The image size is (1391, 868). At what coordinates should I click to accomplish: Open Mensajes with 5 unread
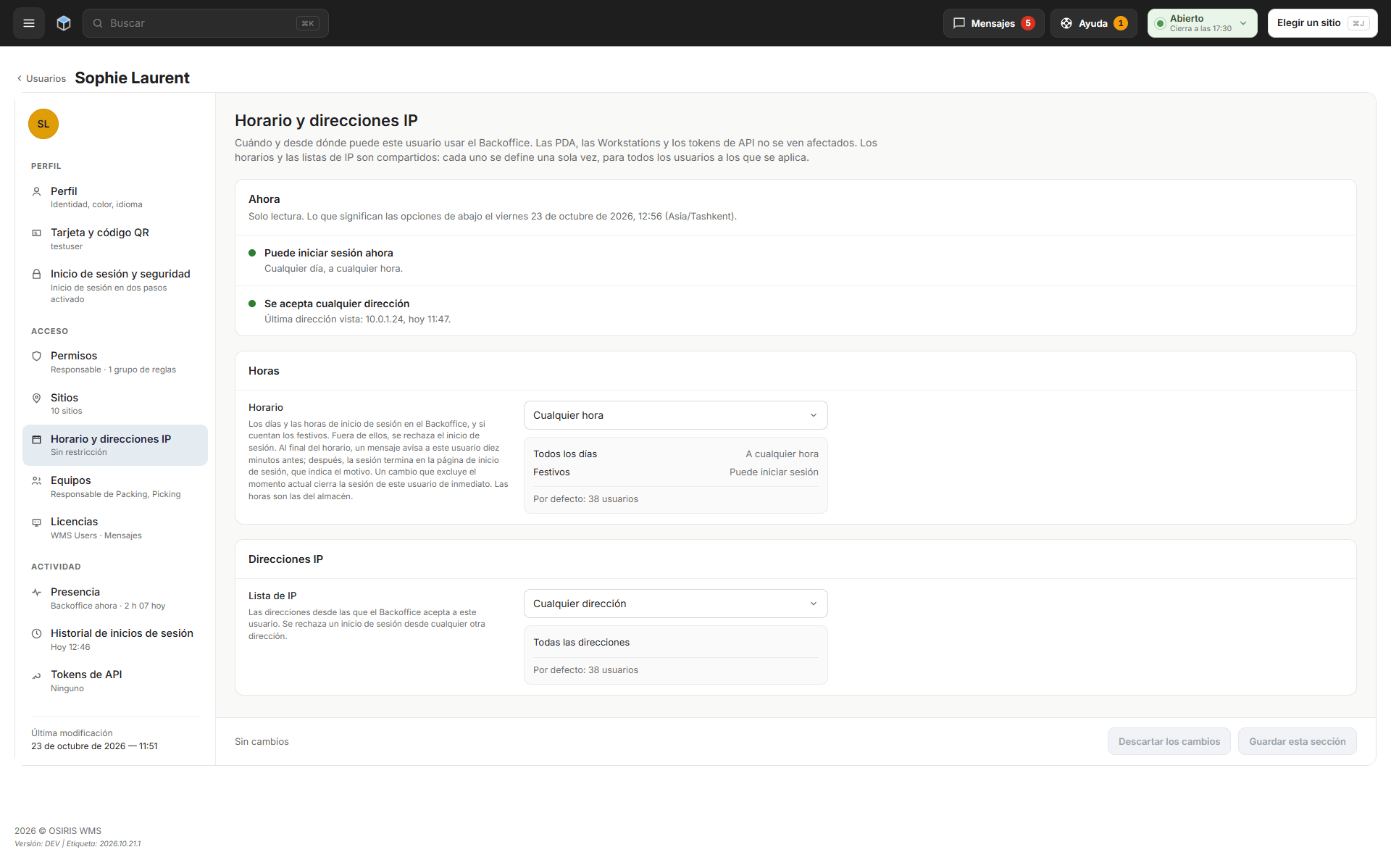pos(993,23)
